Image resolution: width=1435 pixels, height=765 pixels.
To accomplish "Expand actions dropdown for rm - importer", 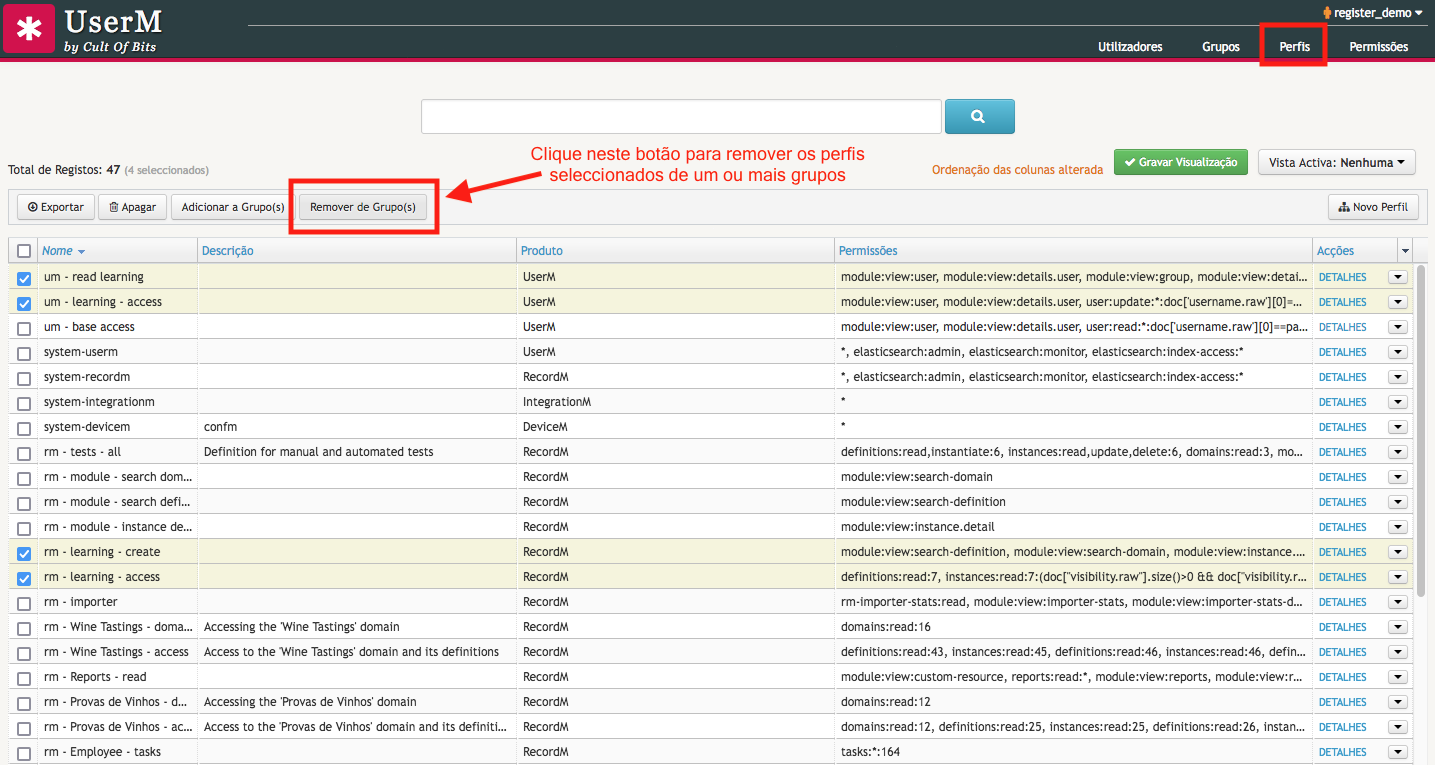I will click(x=1397, y=602).
